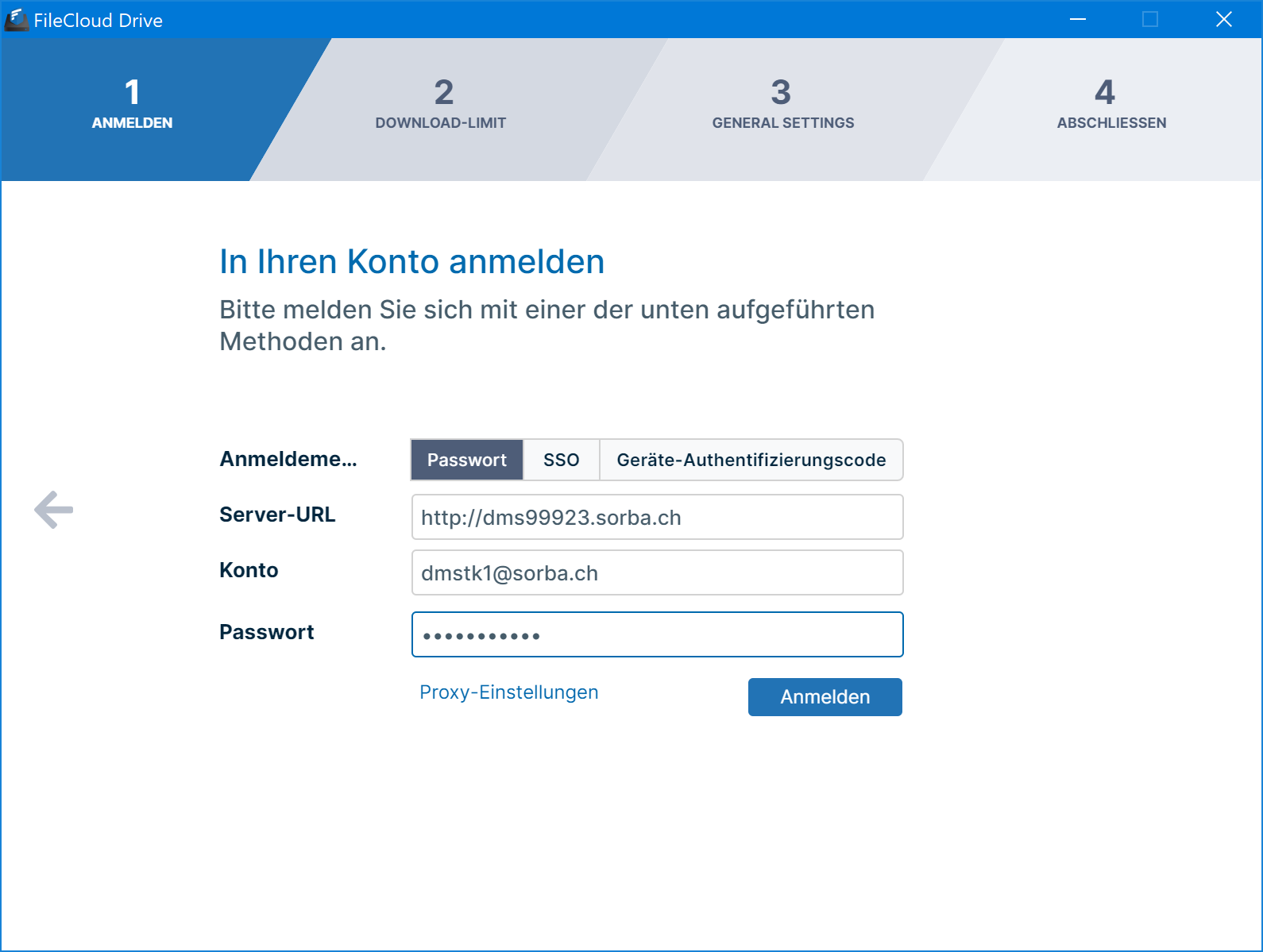
Task: Select SSO login method
Action: pos(562,460)
